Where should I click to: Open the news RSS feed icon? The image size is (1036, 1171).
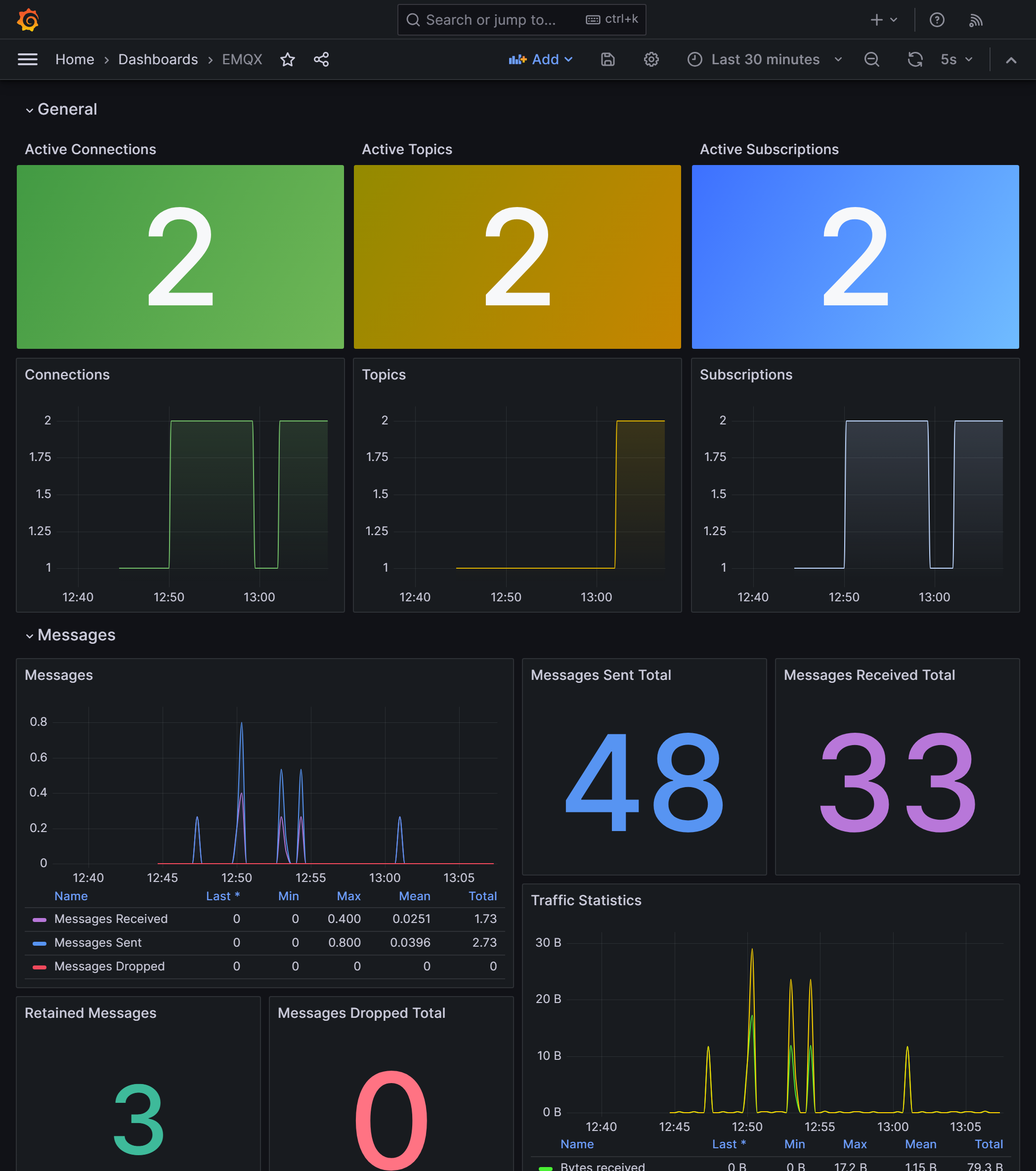click(976, 20)
